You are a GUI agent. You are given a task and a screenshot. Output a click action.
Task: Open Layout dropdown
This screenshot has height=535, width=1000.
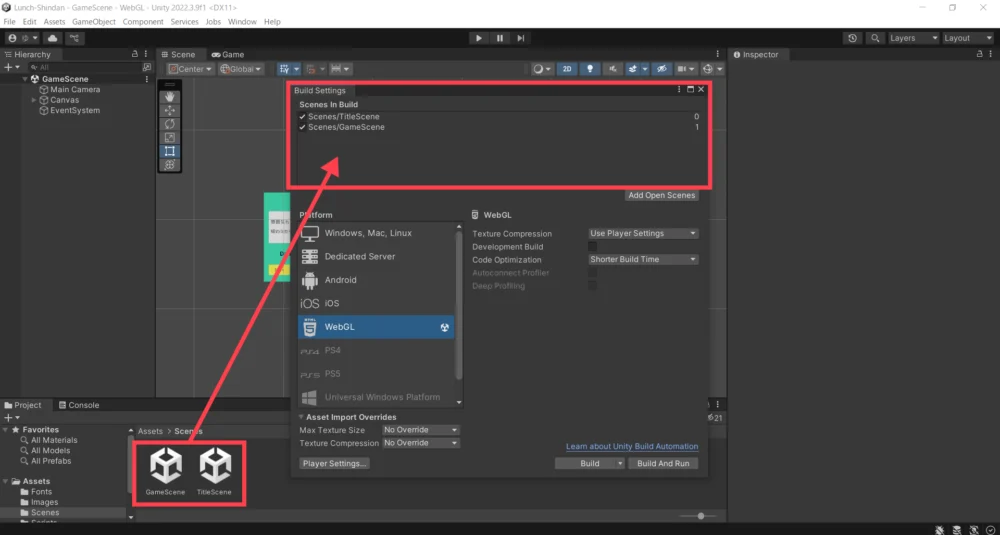(x=967, y=38)
